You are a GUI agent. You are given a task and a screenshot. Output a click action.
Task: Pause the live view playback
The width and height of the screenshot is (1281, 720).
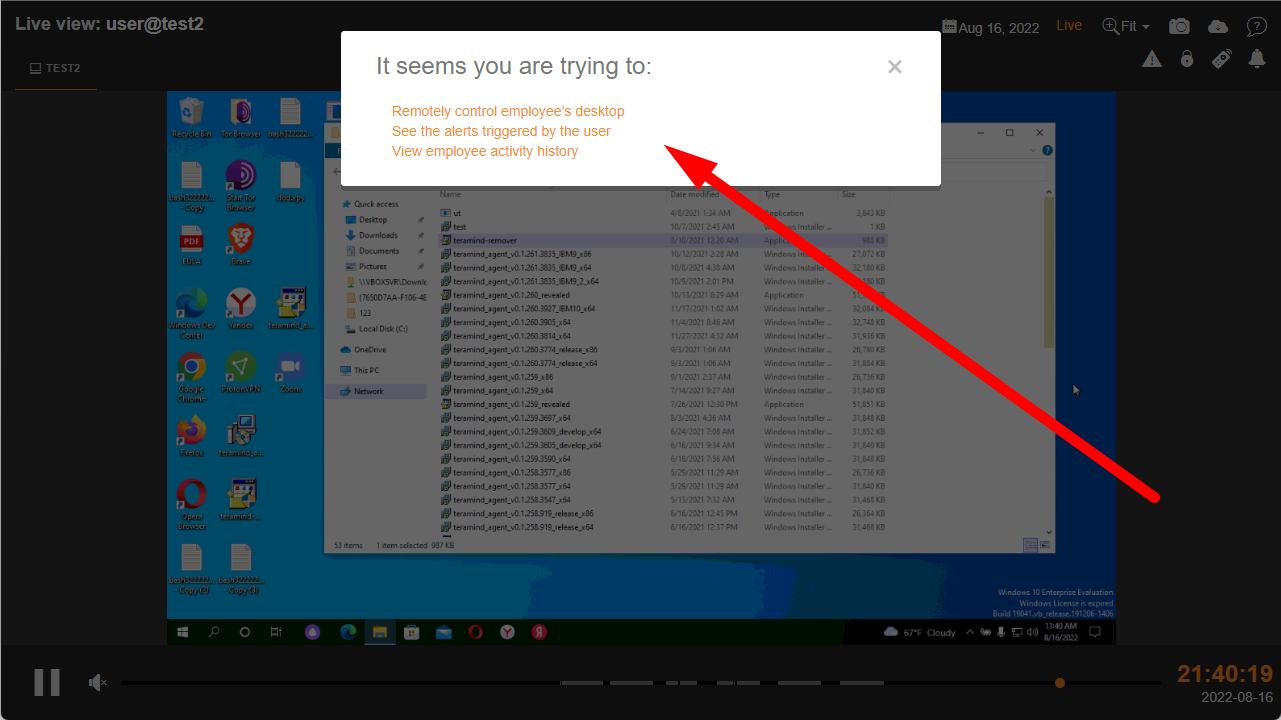[x=47, y=682]
